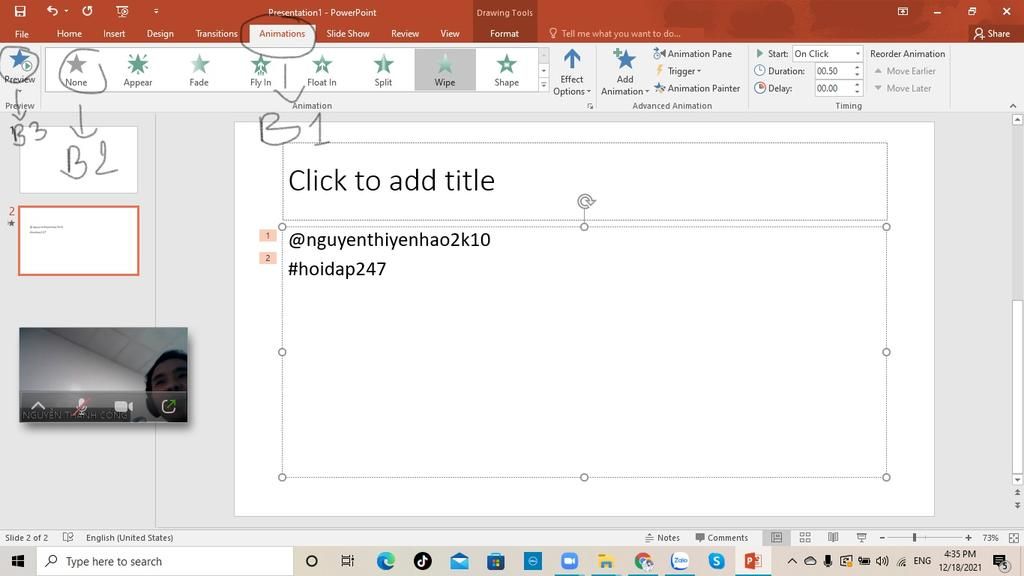Image resolution: width=1024 pixels, height=576 pixels.
Task: Open the Drawing Tools Format tab
Action: pos(504,33)
